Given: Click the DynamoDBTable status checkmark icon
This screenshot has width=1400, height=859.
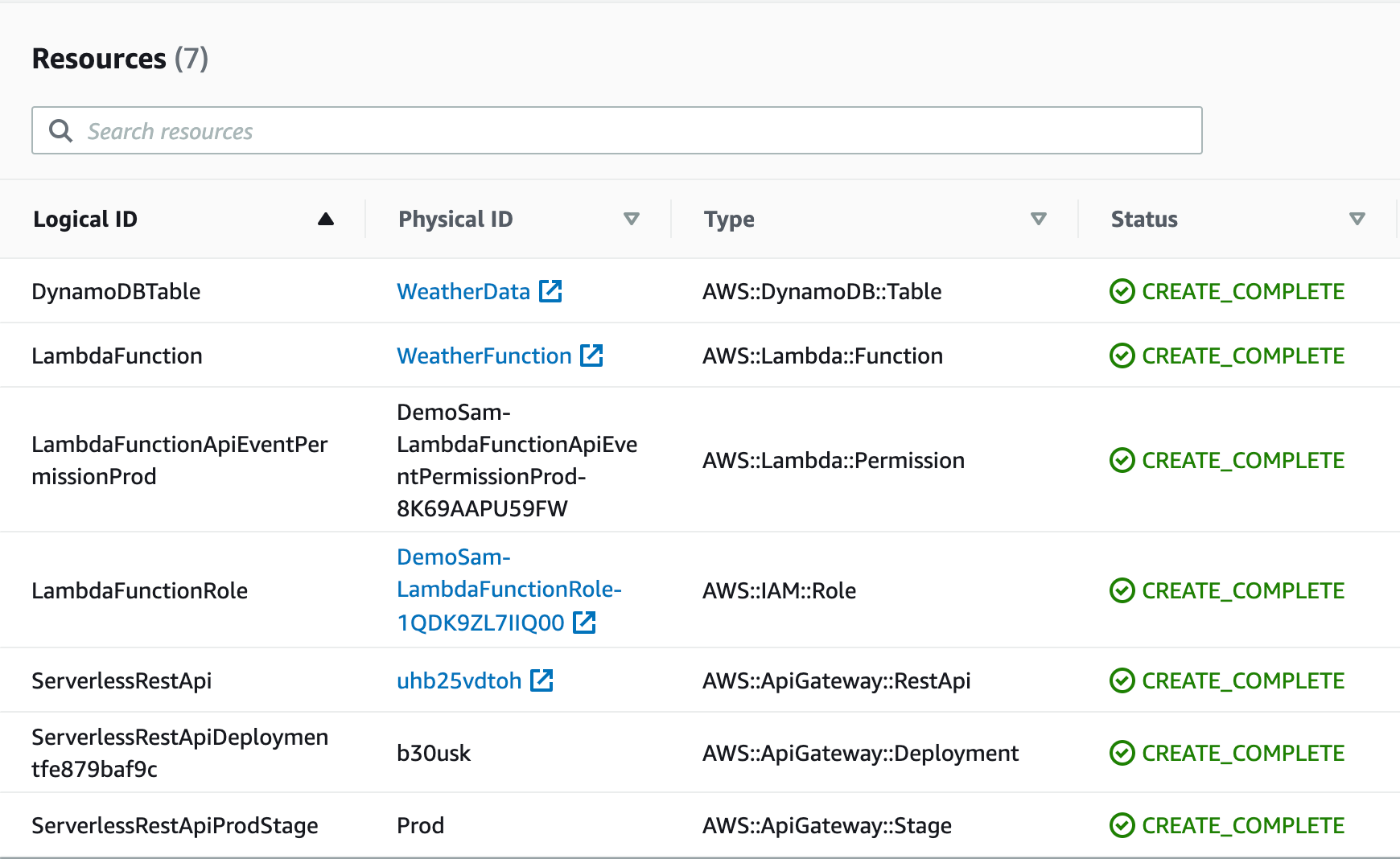Looking at the screenshot, I should [1122, 291].
